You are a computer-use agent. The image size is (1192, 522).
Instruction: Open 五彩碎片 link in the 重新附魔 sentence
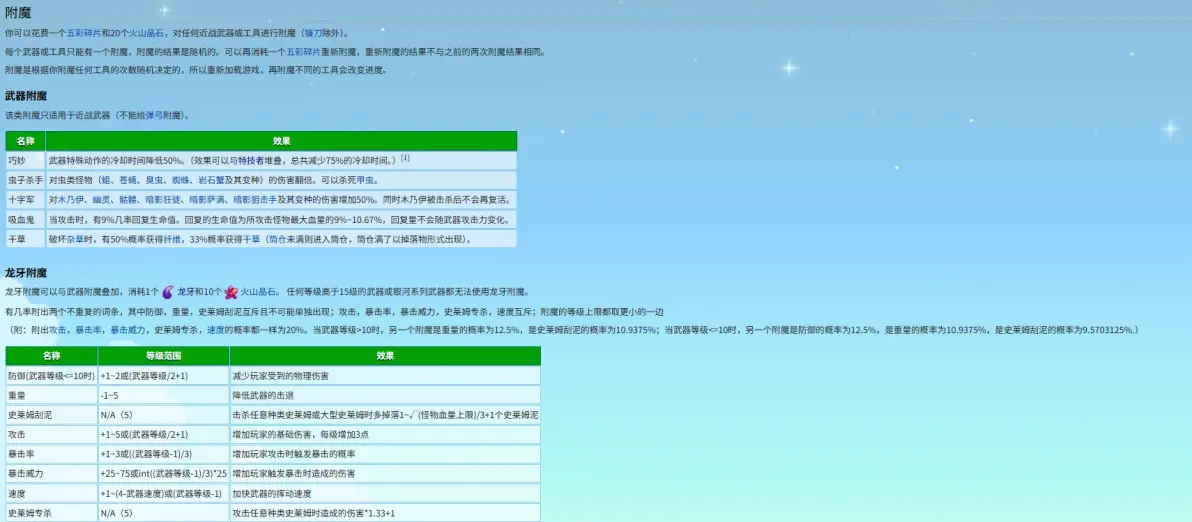click(x=301, y=52)
